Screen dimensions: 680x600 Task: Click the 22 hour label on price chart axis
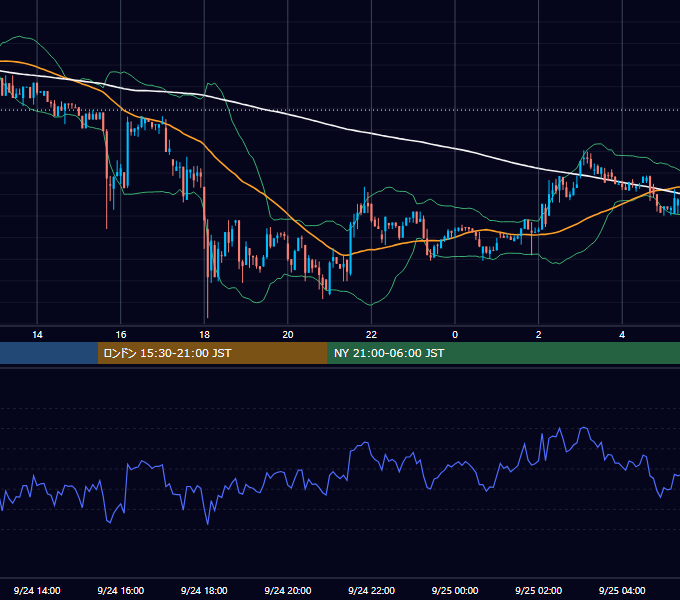(371, 335)
